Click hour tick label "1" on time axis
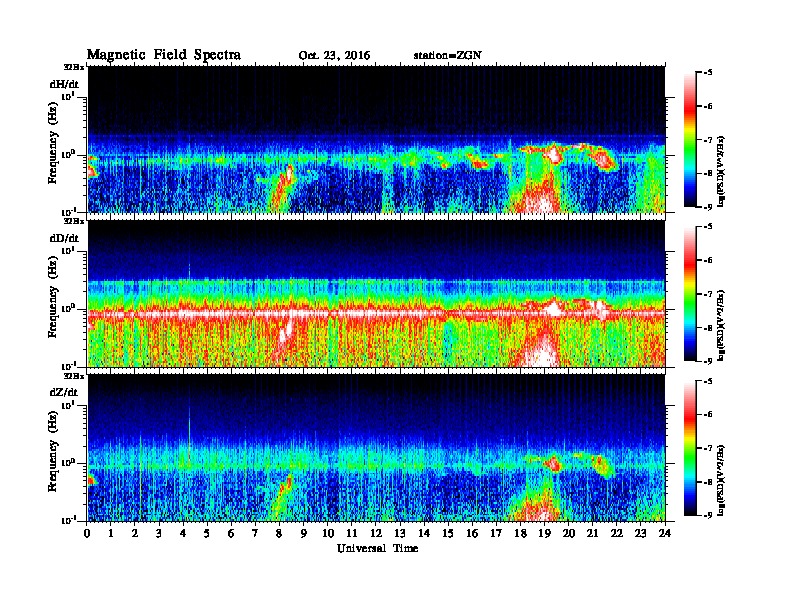 [x=111, y=534]
